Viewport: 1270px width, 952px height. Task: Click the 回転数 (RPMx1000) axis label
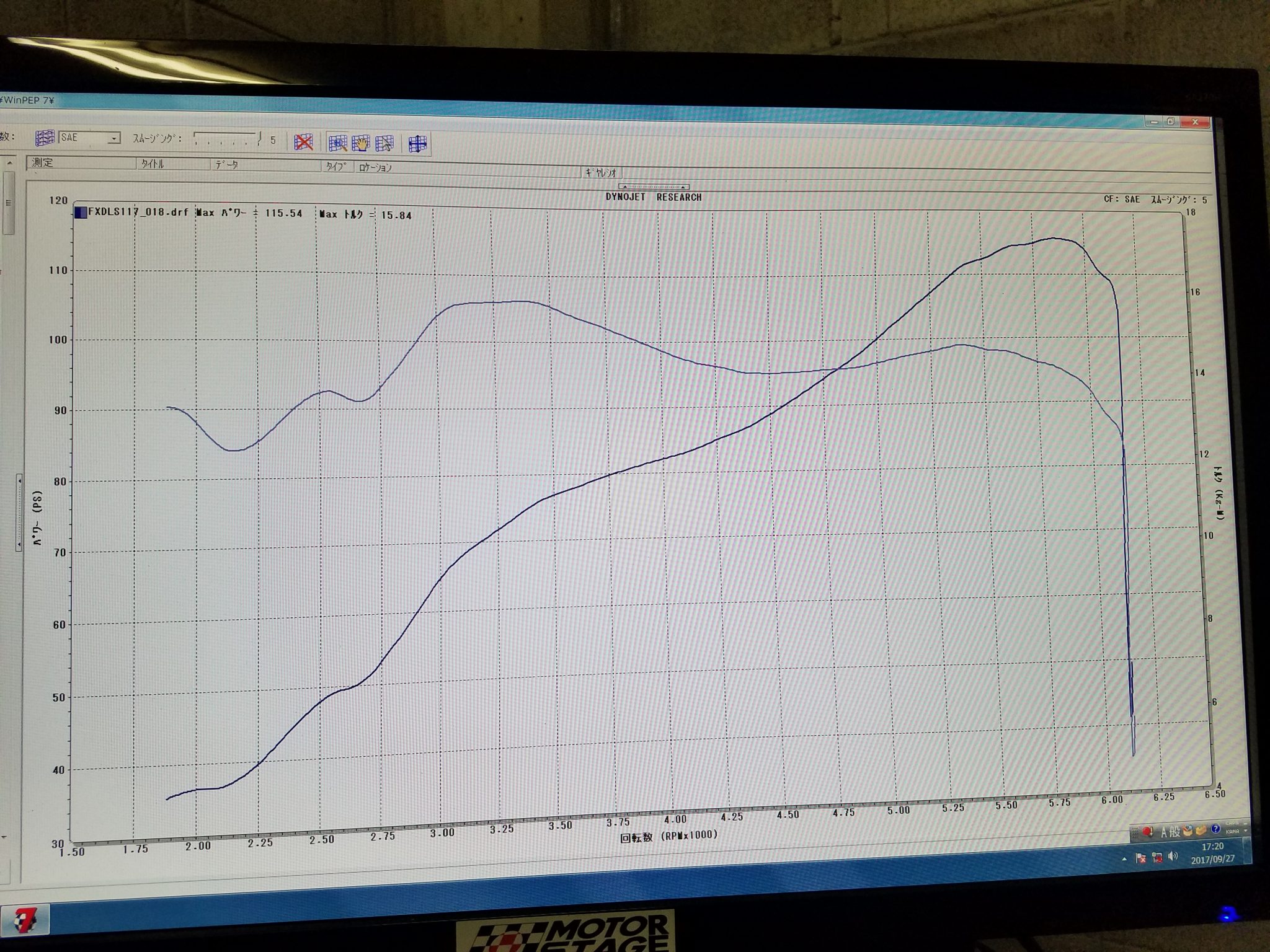click(x=669, y=836)
